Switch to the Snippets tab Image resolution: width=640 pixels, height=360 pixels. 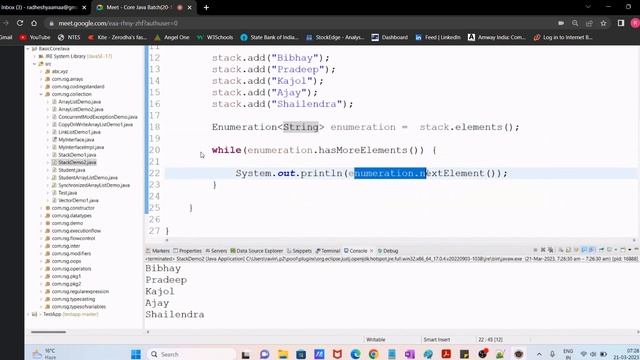(x=299, y=251)
